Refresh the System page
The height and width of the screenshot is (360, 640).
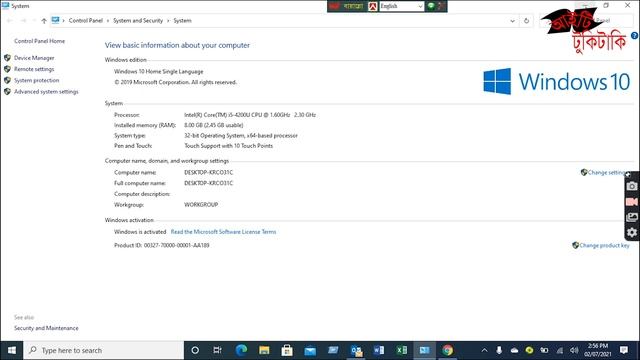(527, 21)
